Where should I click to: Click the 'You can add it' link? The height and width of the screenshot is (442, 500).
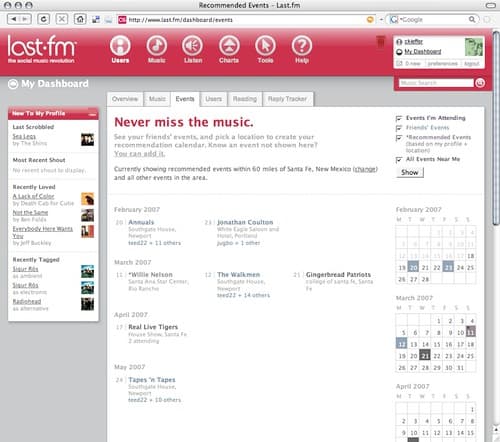point(139,154)
